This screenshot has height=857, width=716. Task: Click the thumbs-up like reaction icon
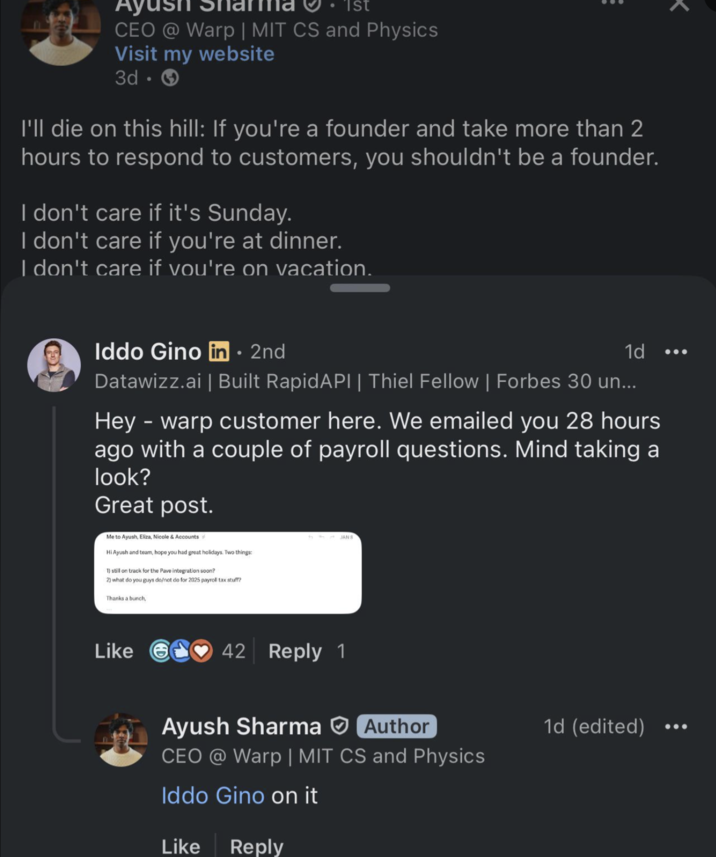coord(180,650)
